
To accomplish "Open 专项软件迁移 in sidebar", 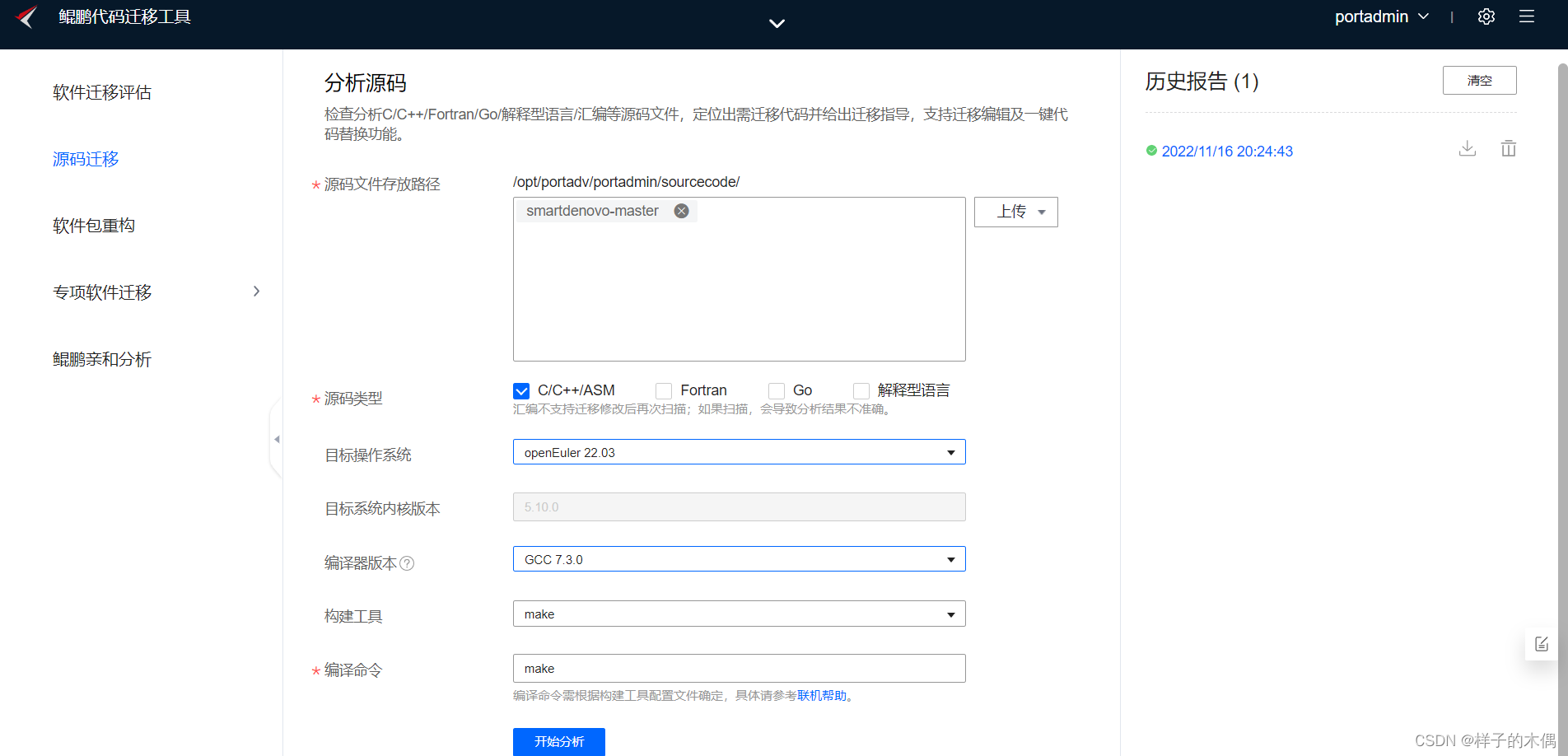I will click(102, 292).
